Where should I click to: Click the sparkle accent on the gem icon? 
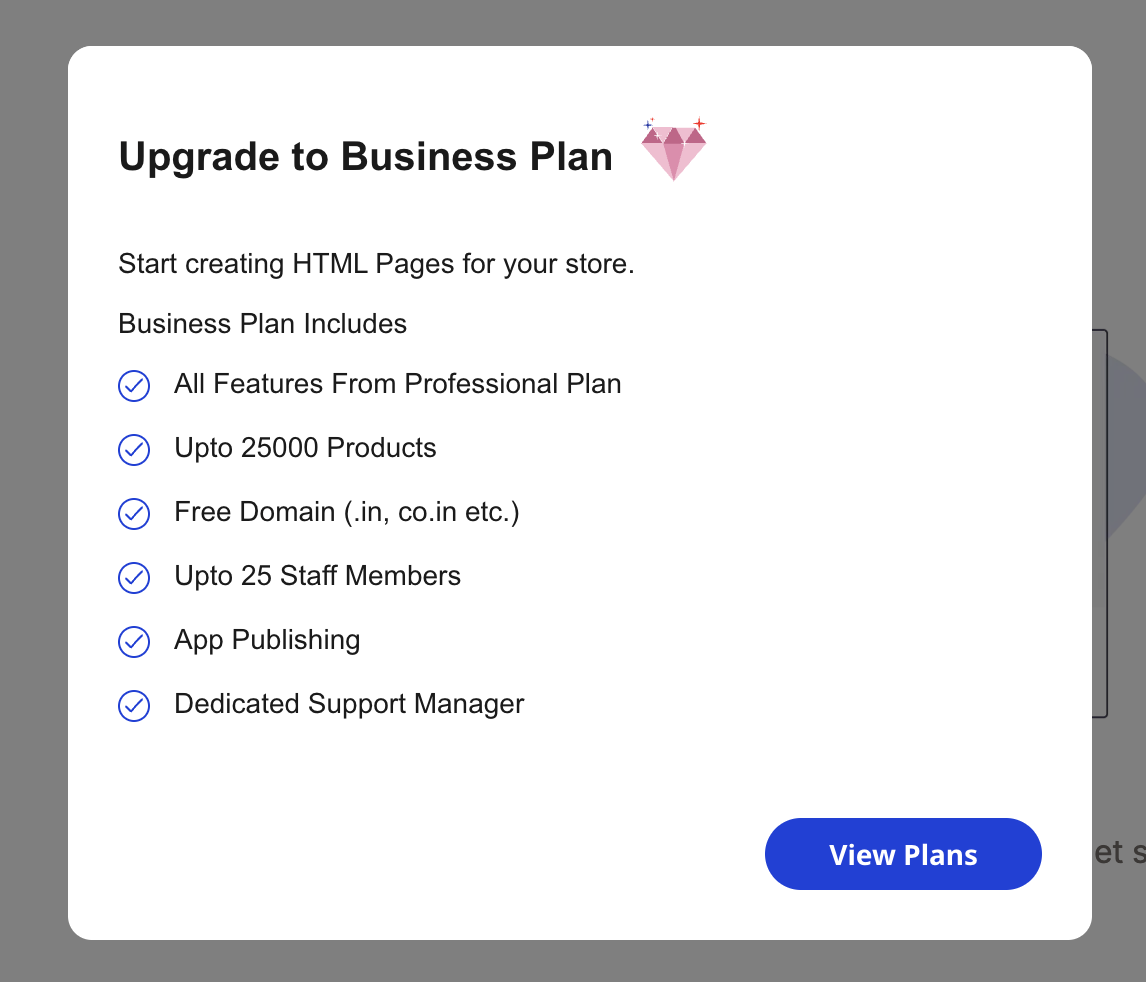tap(702, 121)
